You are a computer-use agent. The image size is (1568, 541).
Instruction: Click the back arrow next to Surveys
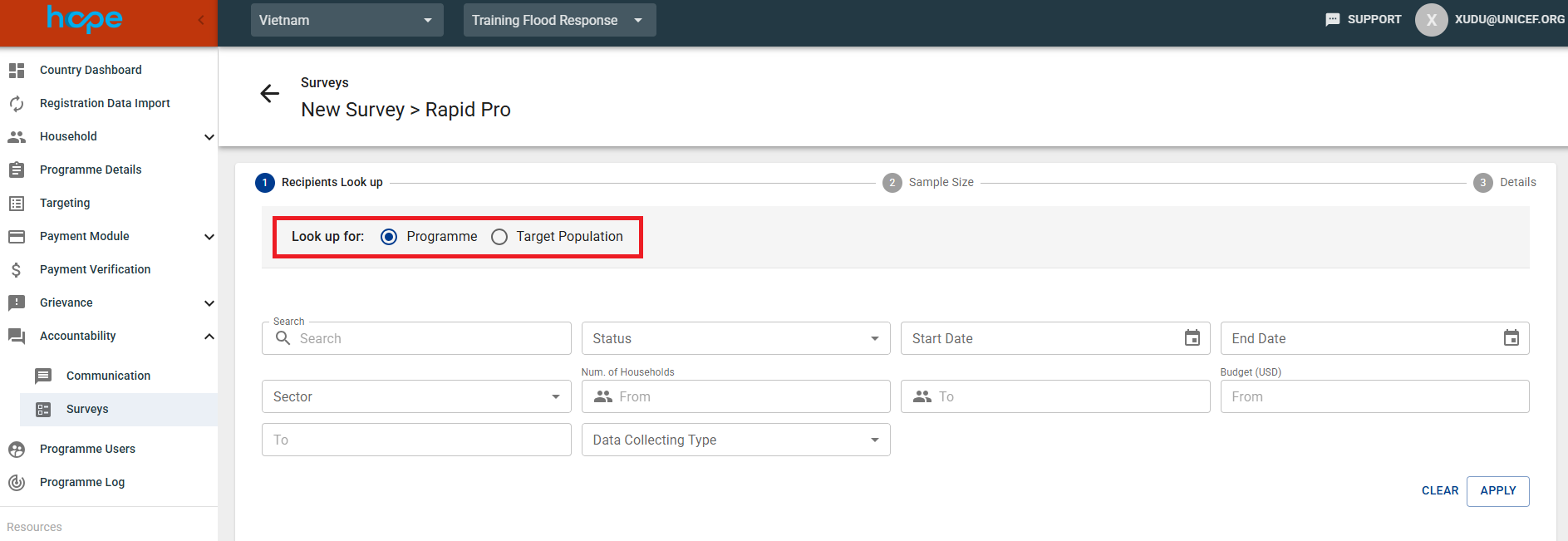(x=269, y=94)
